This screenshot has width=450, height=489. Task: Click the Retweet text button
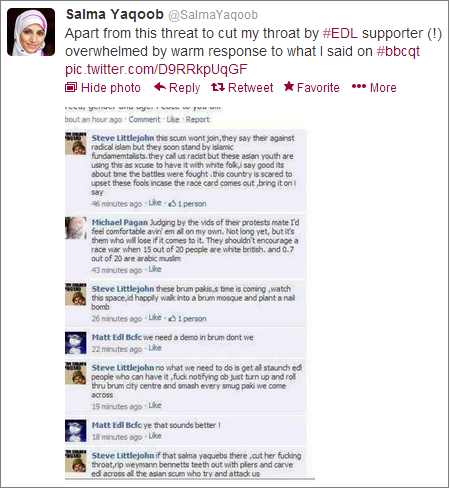click(250, 88)
